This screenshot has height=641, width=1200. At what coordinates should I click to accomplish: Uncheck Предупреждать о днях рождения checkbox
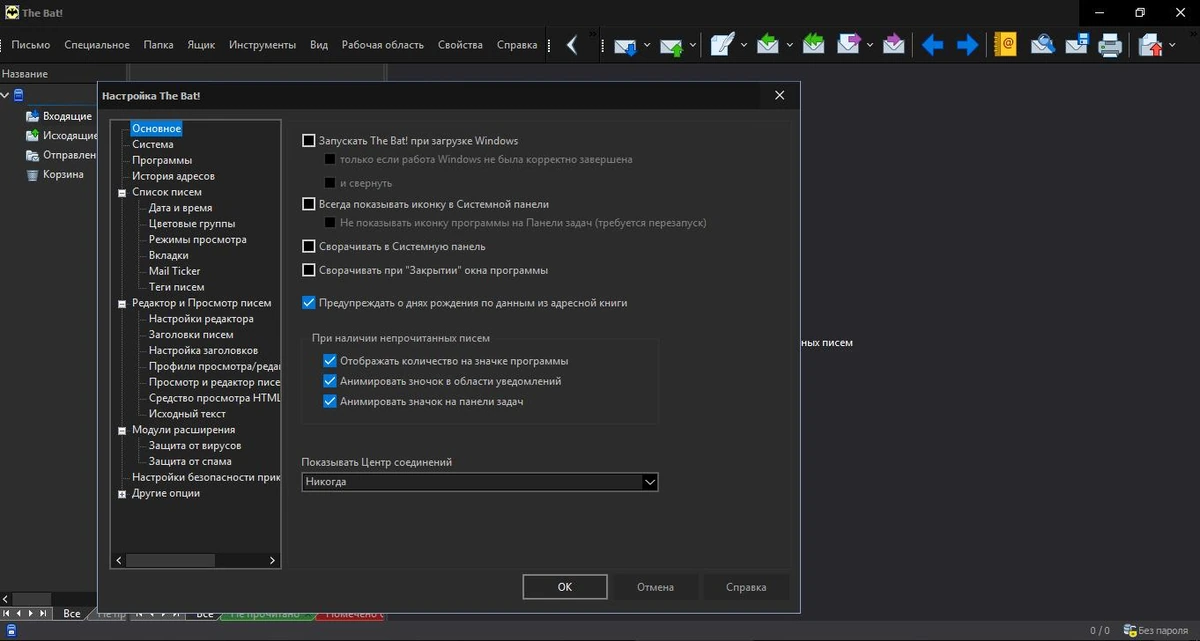point(309,302)
